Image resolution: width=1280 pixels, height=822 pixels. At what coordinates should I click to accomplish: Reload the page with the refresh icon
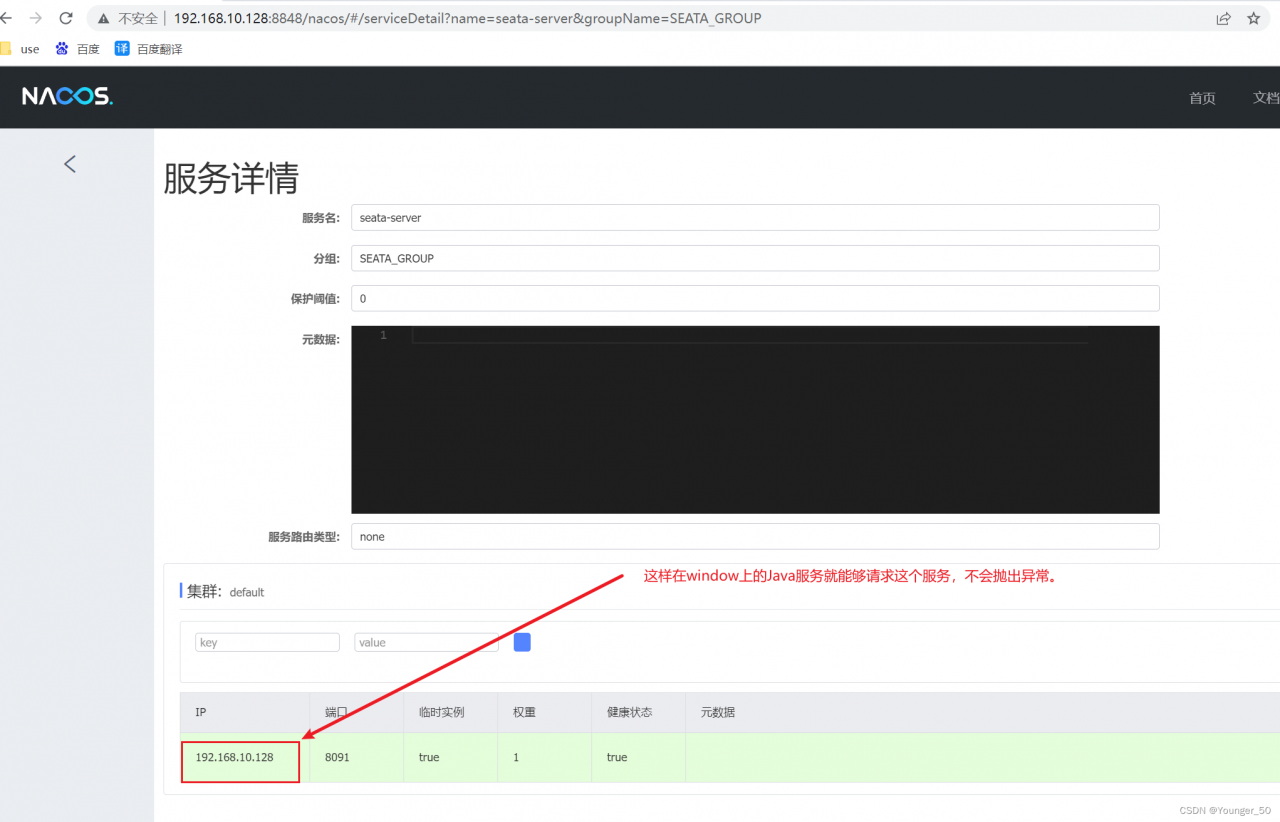click(66, 18)
